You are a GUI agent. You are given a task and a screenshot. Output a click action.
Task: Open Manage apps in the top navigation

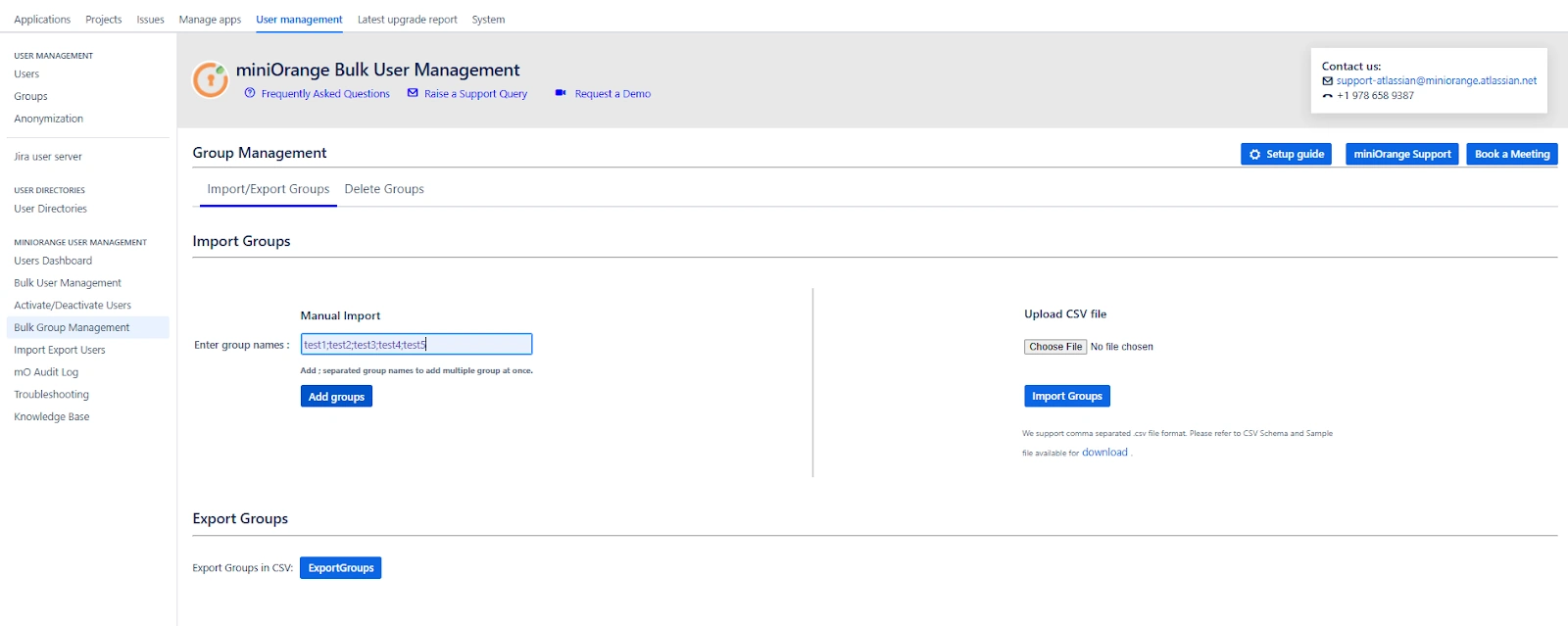[x=210, y=20]
